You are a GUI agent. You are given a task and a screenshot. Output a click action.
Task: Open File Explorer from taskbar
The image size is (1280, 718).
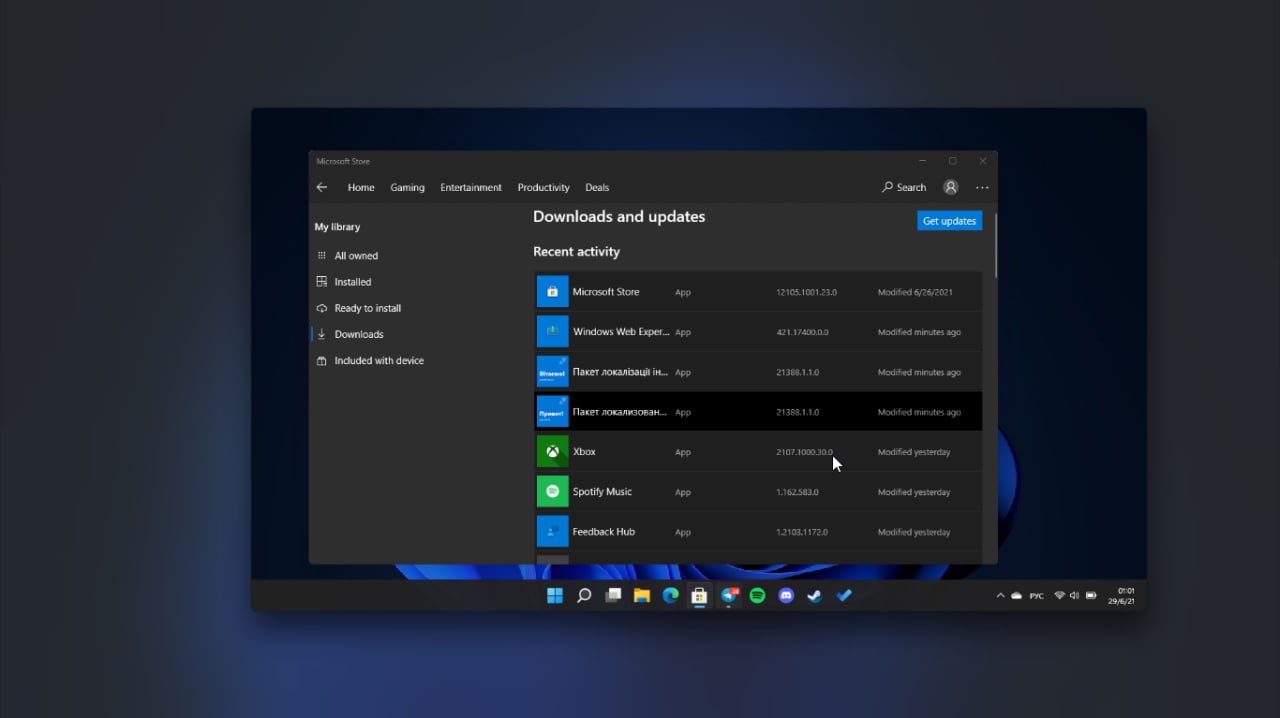tap(642, 596)
